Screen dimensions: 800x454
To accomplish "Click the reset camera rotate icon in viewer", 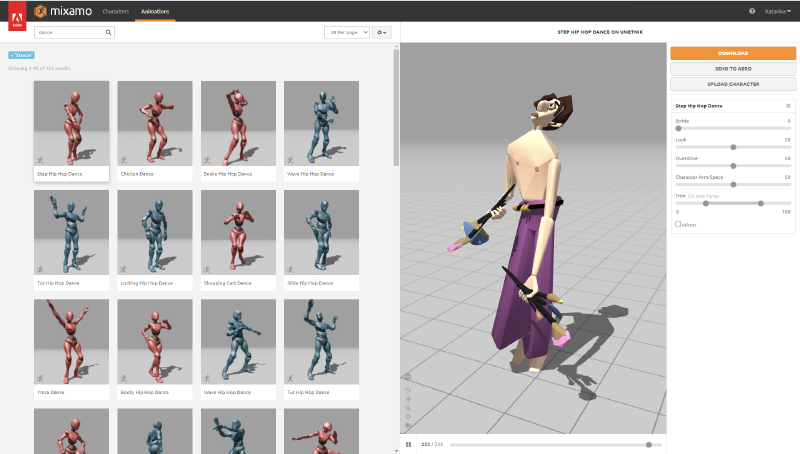I will pos(408,390).
